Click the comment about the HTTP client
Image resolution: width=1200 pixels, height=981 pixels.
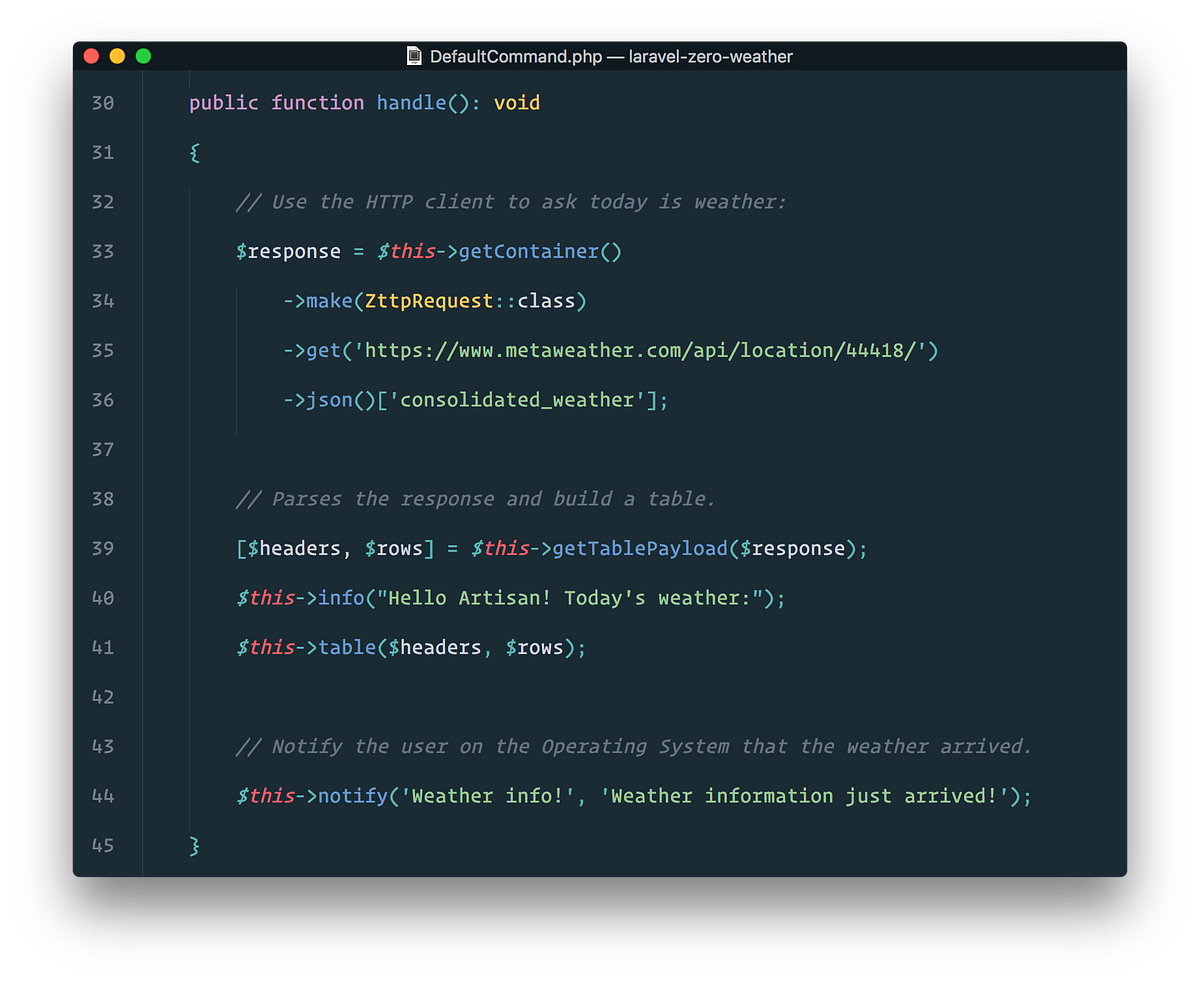coord(510,202)
